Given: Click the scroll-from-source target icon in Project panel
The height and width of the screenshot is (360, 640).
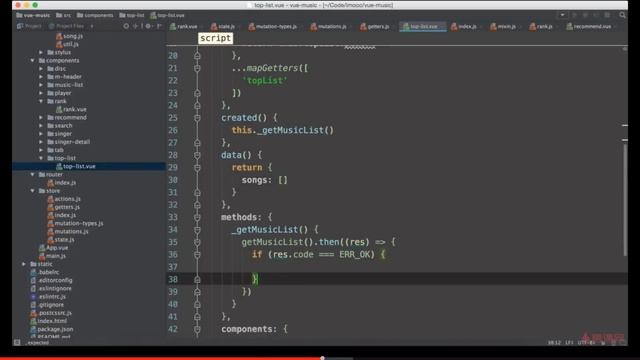Looking at the screenshot, I should tap(126, 26).
